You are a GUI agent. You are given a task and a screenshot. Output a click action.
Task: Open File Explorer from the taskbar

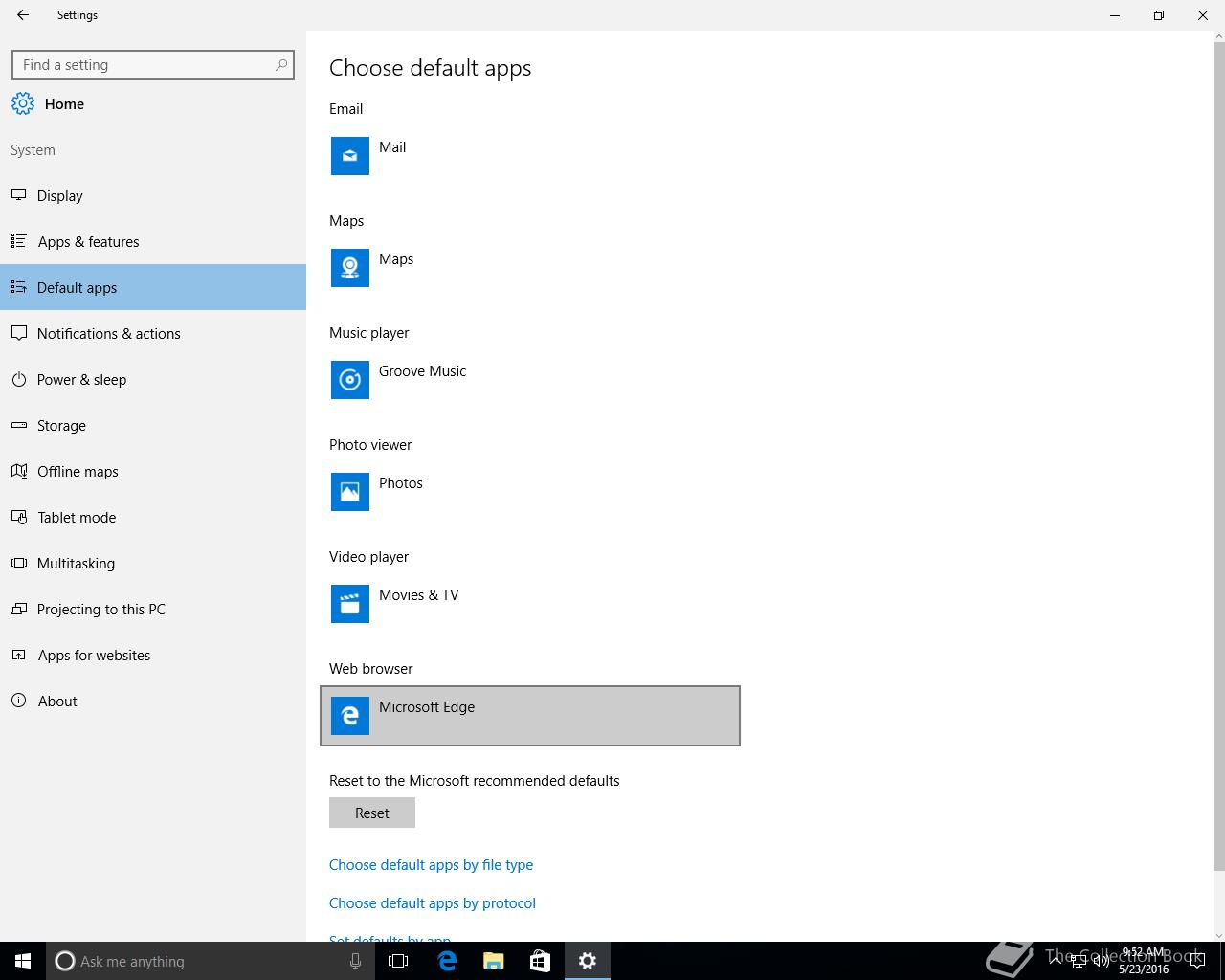point(493,961)
